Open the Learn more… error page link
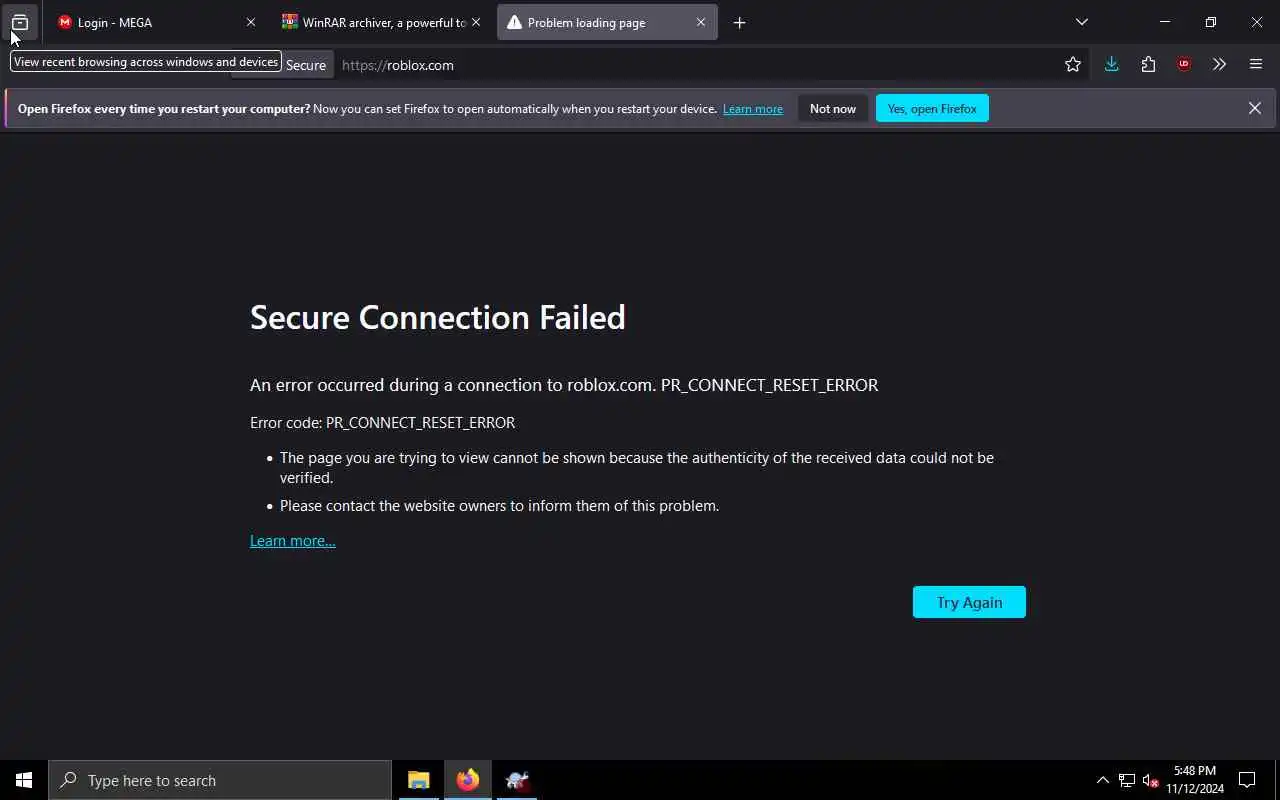The height and width of the screenshot is (800, 1280). pyautogui.click(x=293, y=541)
